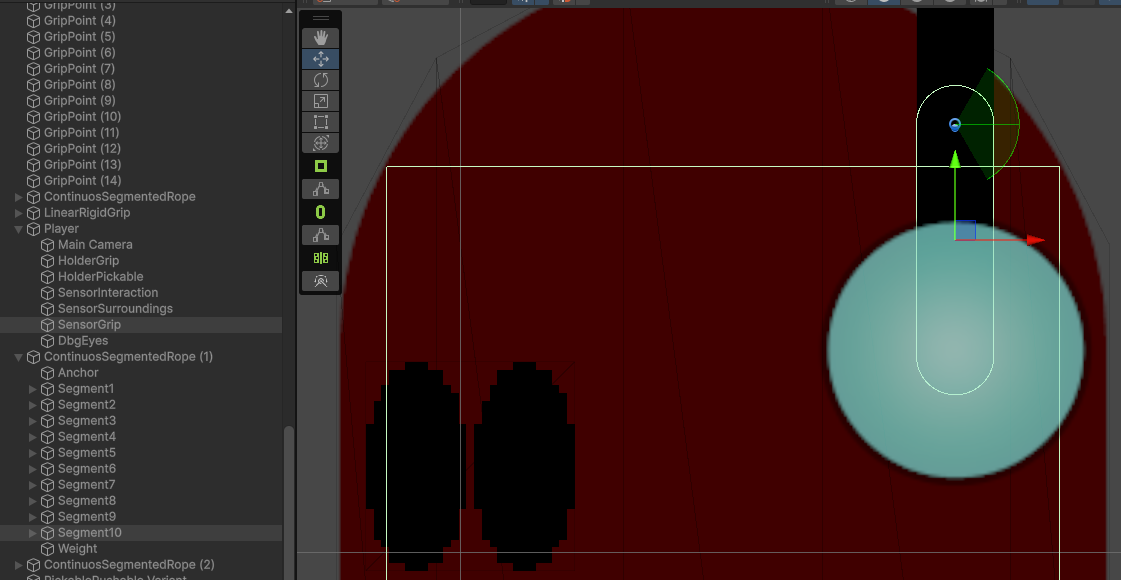Expand the first ContinuosSegmentedRope node

17,196
